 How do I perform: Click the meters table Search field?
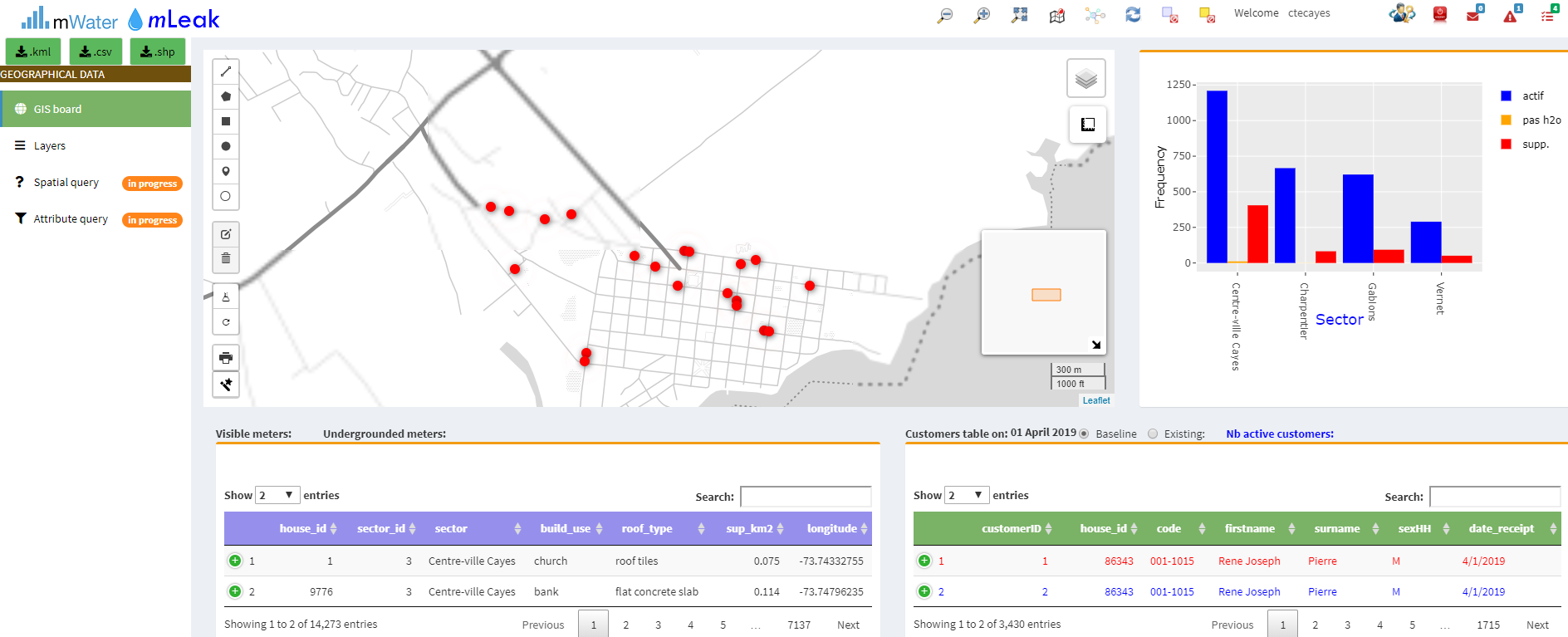(806, 497)
